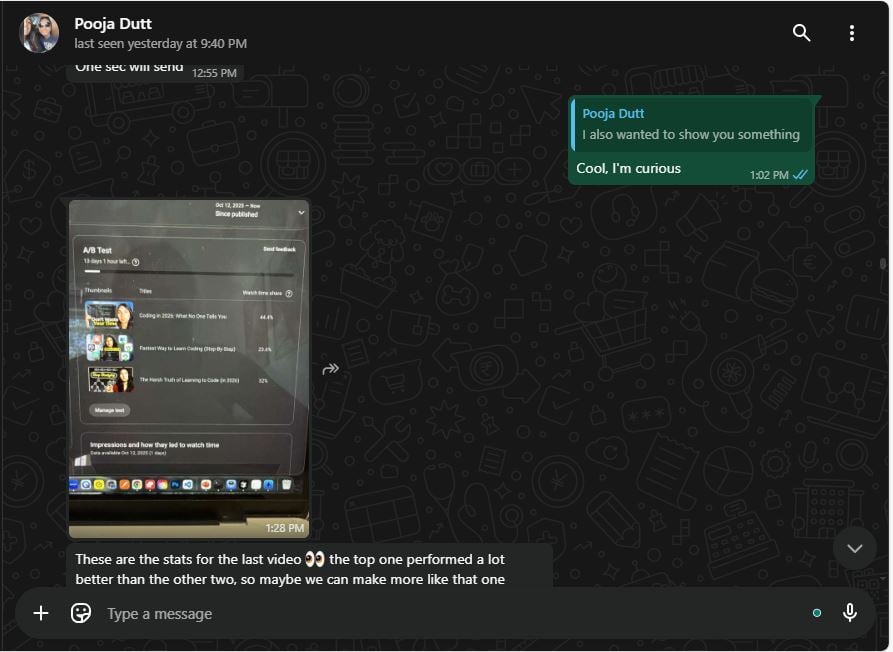This screenshot has width=893, height=652.
Task: Click the chat's vertical scrollbar
Action: pos(882,265)
